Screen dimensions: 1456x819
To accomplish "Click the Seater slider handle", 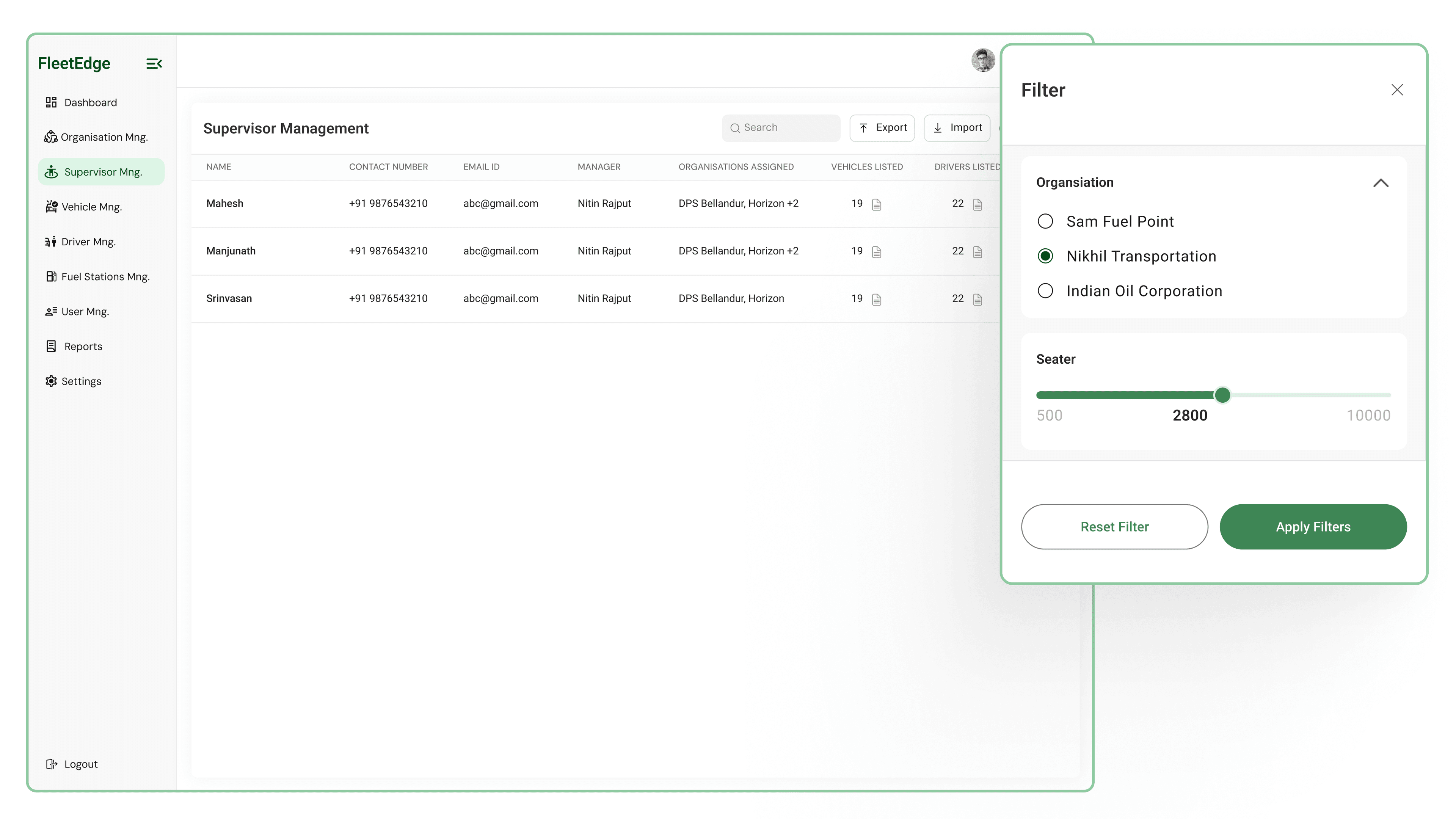I will 1222,395.
